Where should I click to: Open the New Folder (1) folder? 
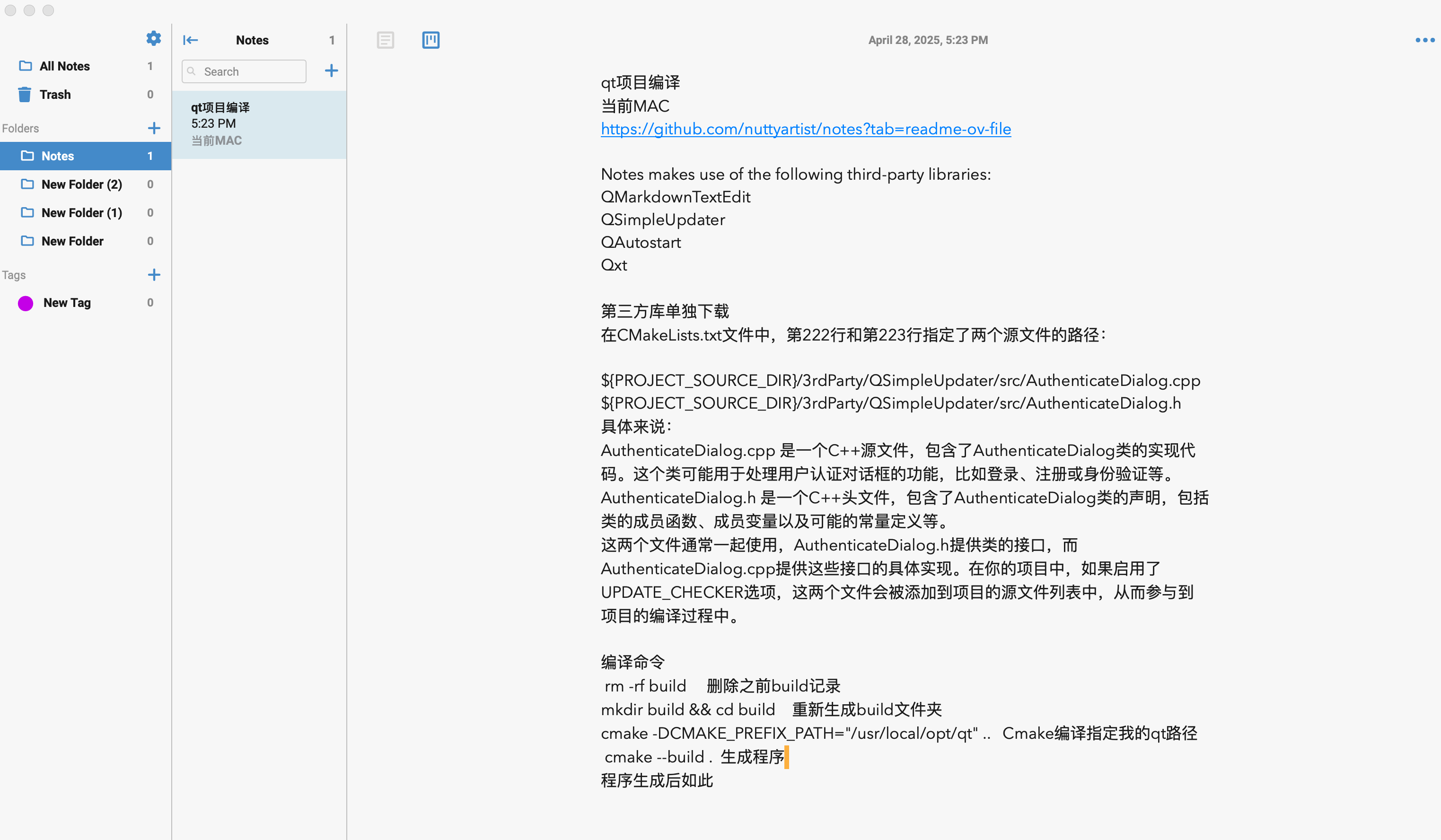click(82, 213)
